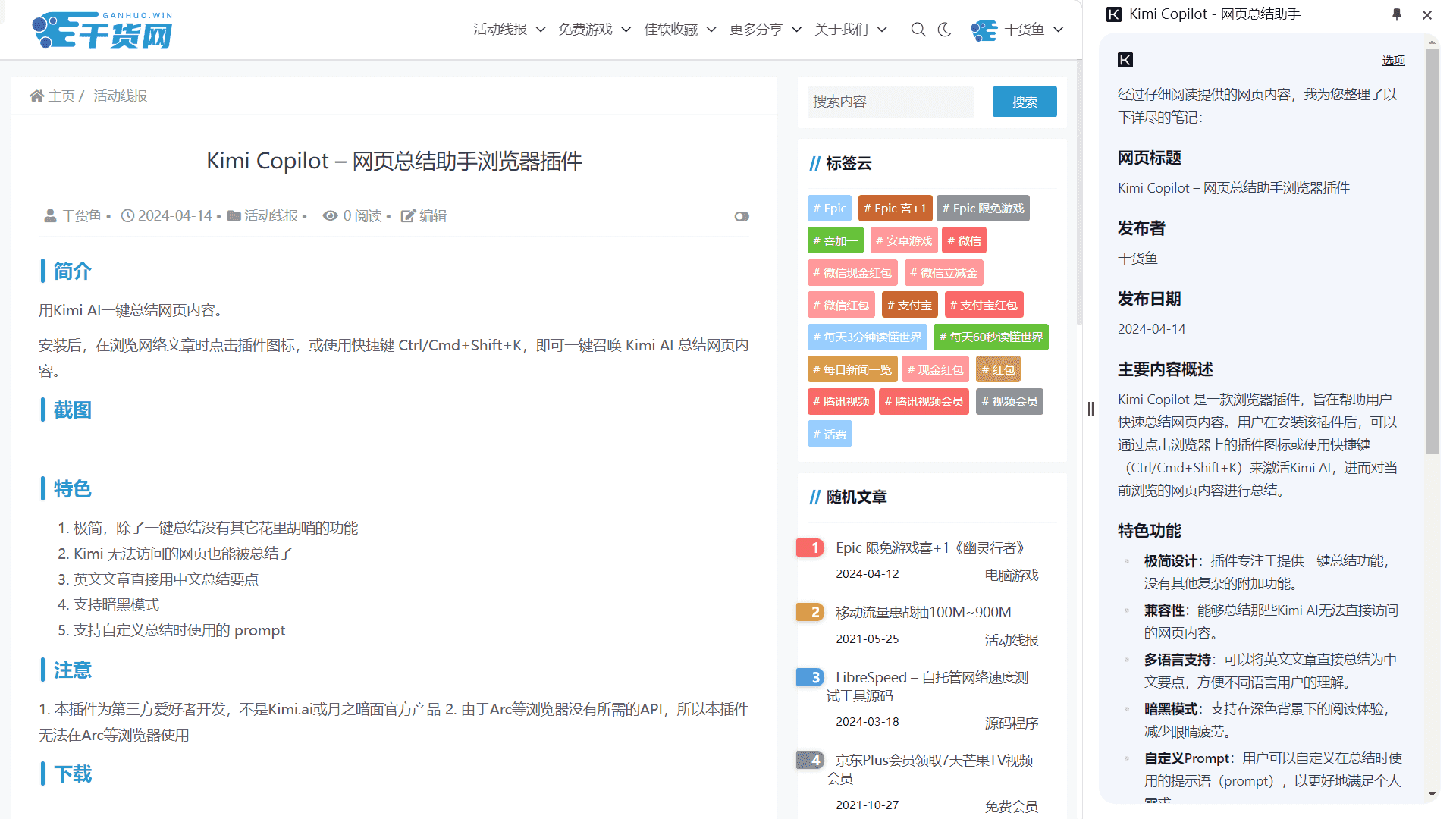
Task: Click the Kimi K logo in panel title bar
Action: point(1114,14)
